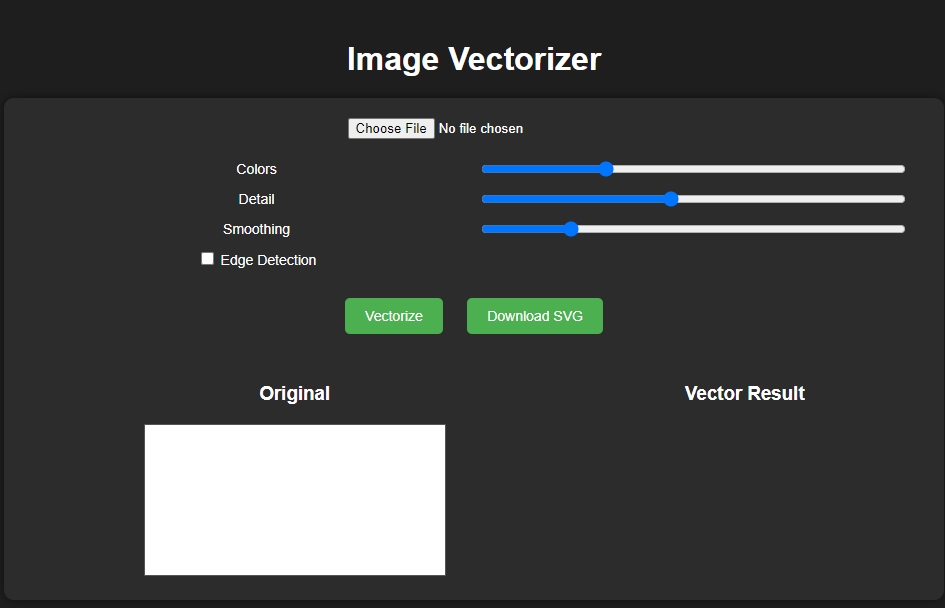
Task: Click the Original heading
Action: pyautogui.click(x=295, y=393)
